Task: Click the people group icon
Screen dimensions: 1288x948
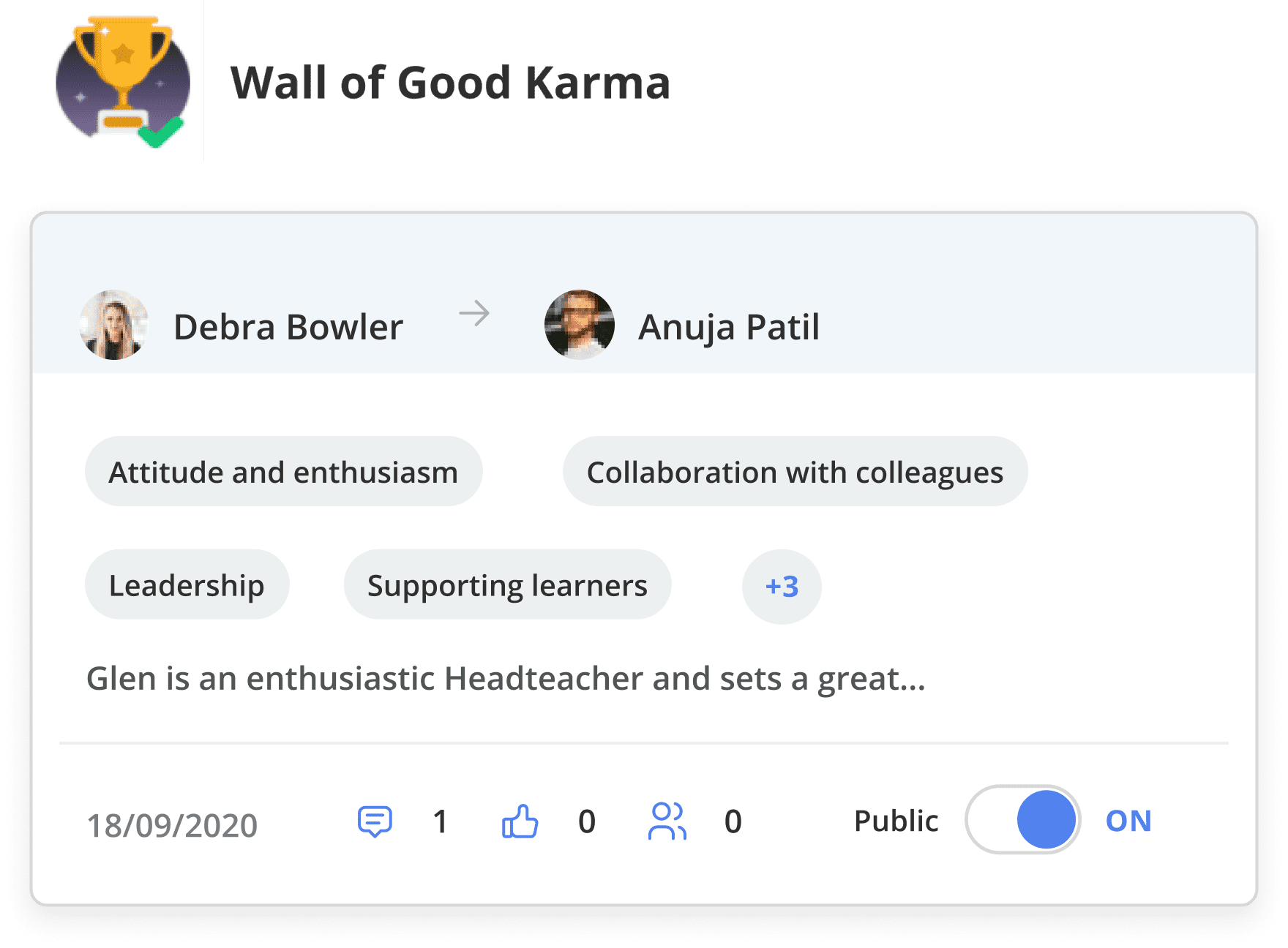Action: [x=667, y=821]
